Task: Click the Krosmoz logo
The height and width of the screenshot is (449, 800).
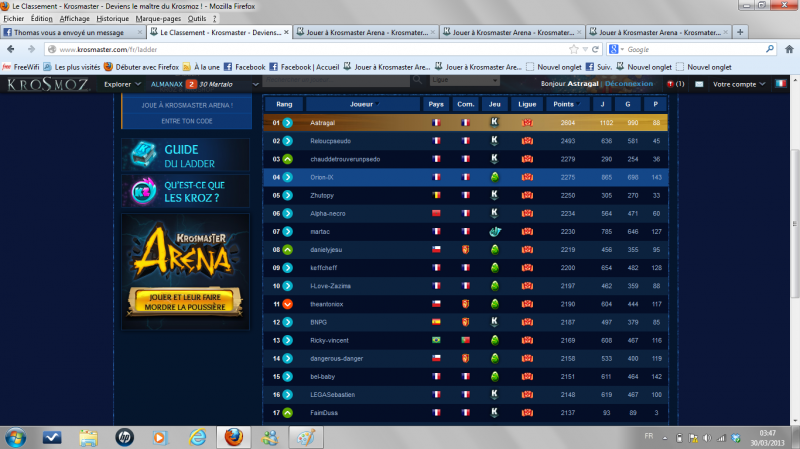Action: click(x=48, y=84)
